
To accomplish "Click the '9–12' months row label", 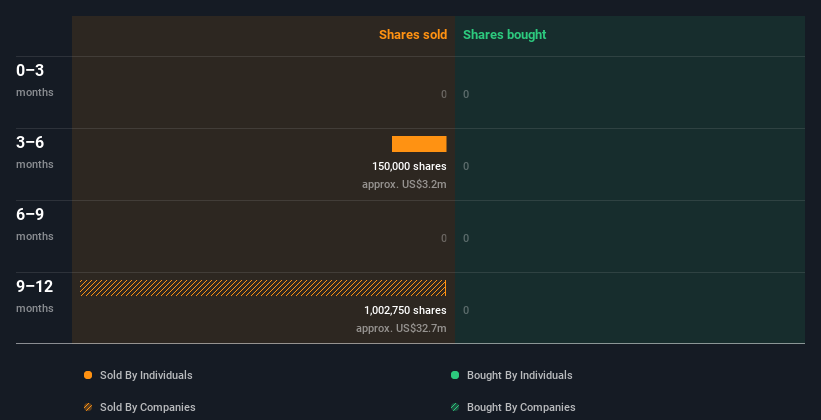I will click(35, 286).
